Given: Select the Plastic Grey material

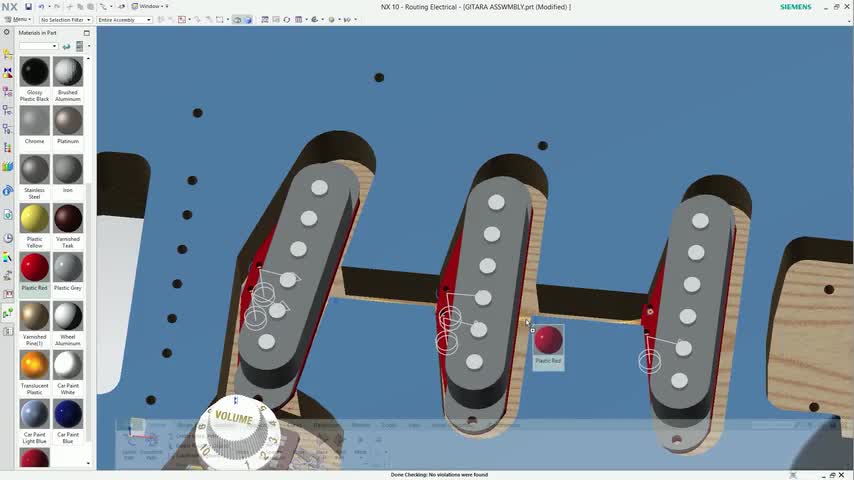Looking at the screenshot, I should 68,272.
